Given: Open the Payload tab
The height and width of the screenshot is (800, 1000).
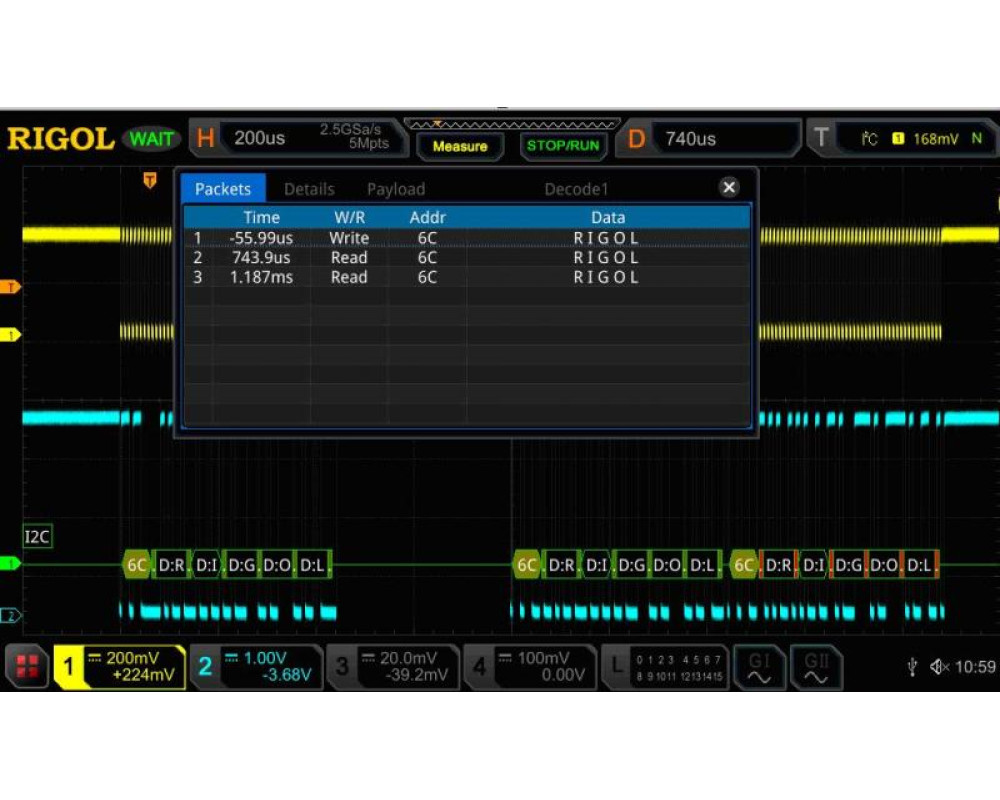Looking at the screenshot, I should pyautogui.click(x=395, y=189).
